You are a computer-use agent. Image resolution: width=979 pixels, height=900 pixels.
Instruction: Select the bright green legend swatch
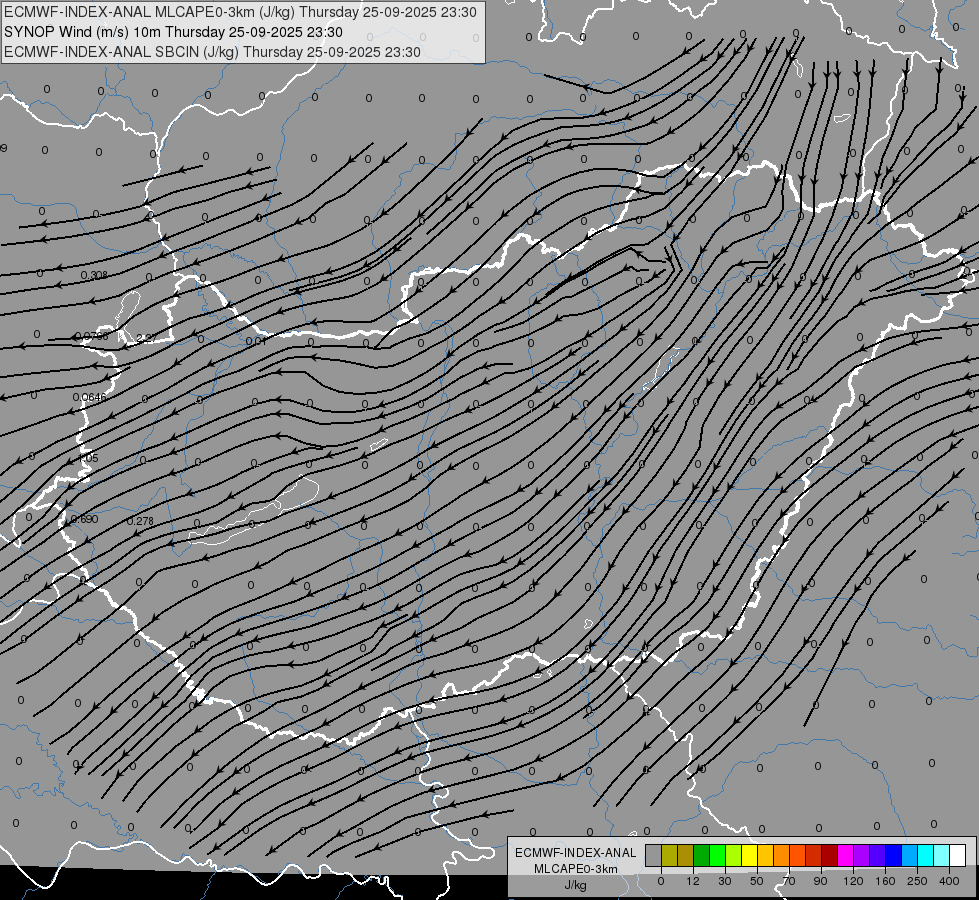pyautogui.click(x=718, y=855)
